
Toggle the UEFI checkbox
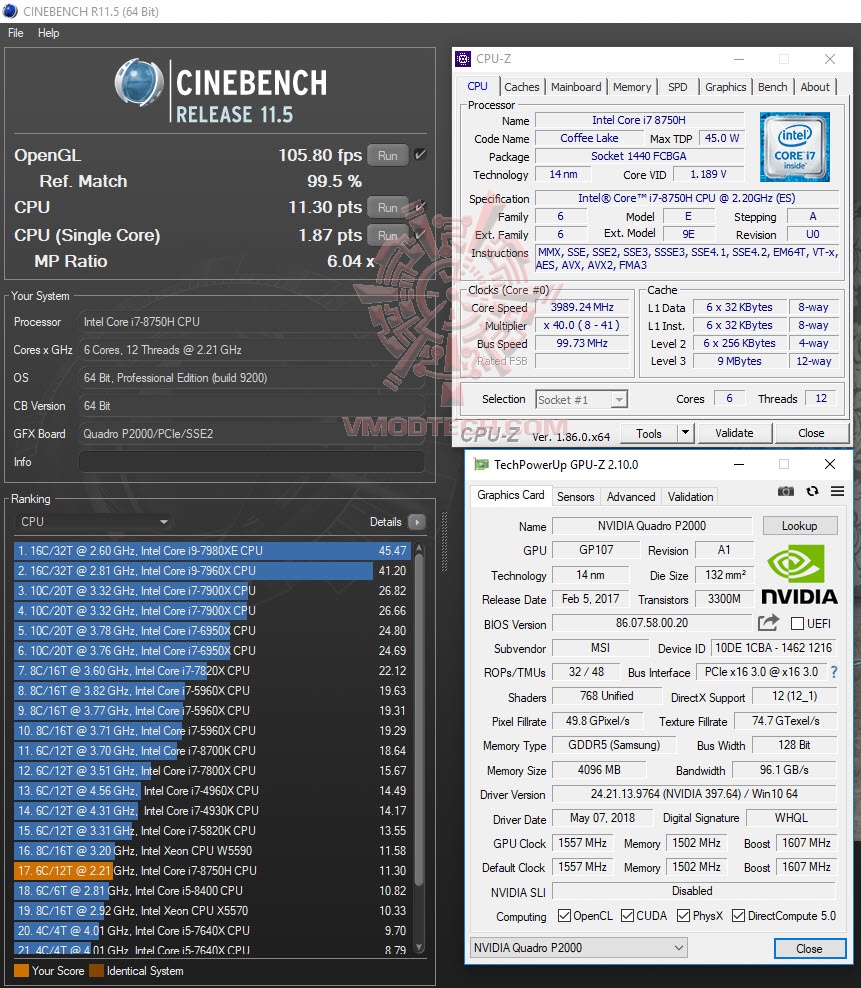coord(797,624)
